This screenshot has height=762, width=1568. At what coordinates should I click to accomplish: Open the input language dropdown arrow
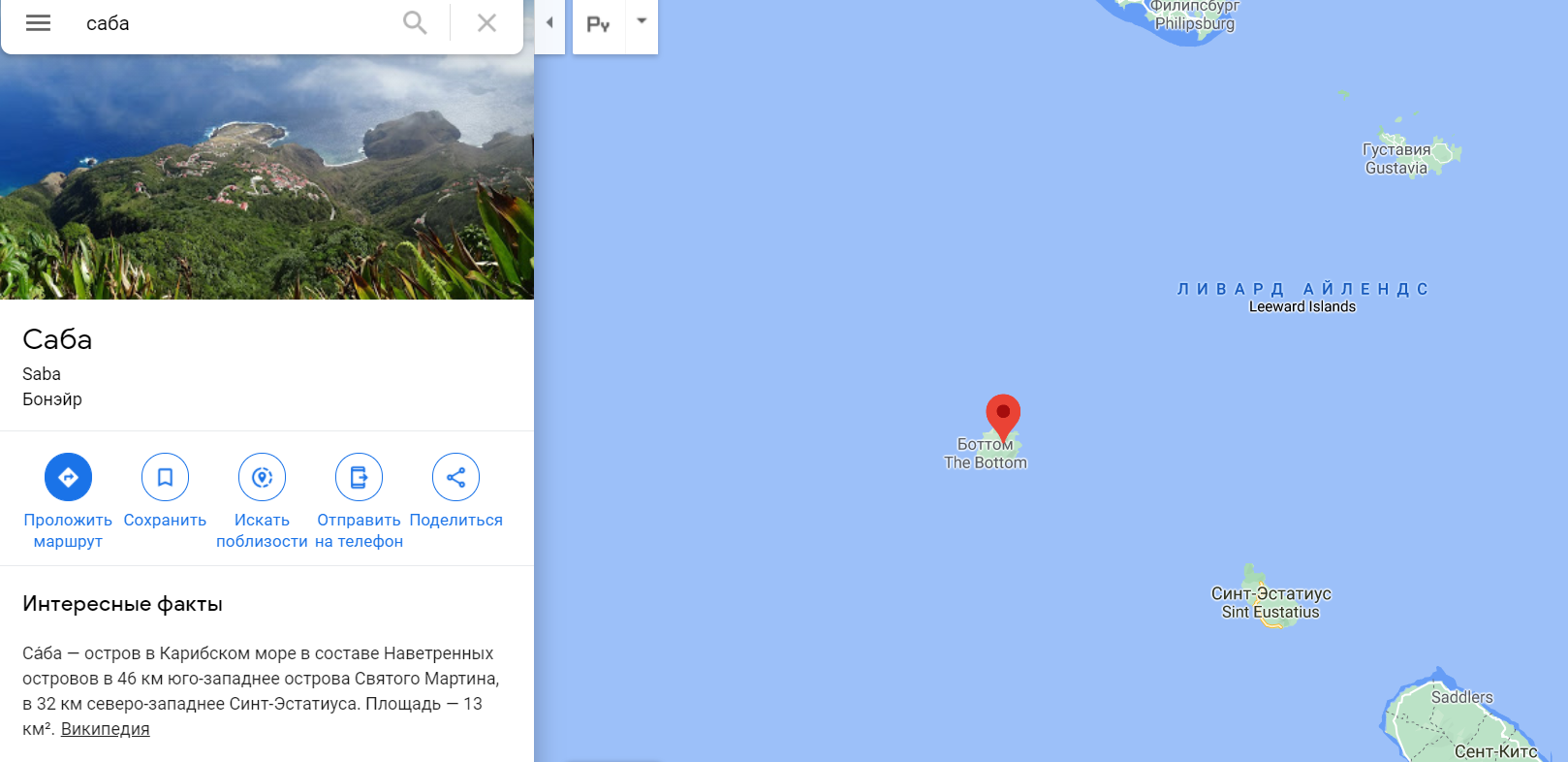pos(642,21)
